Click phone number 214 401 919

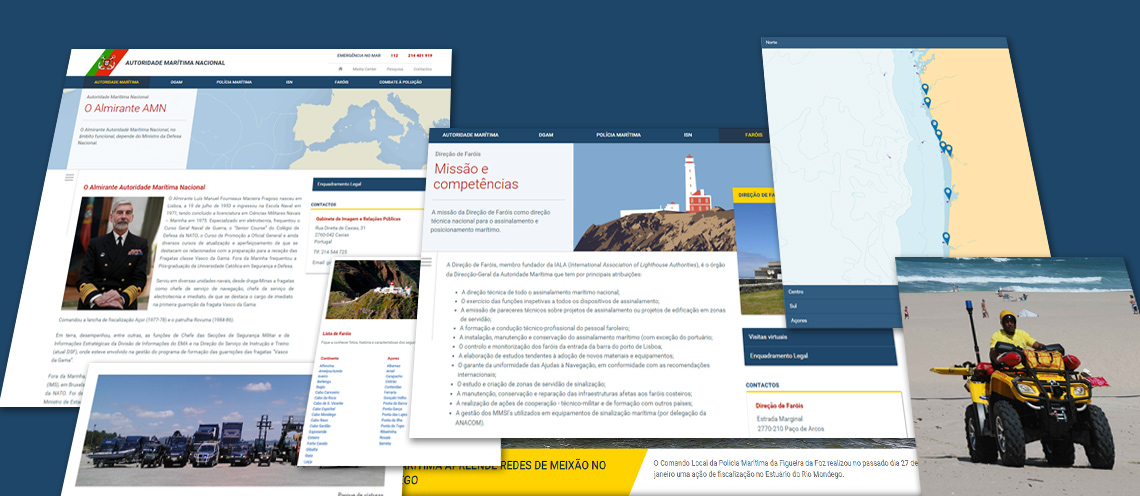click(x=420, y=55)
